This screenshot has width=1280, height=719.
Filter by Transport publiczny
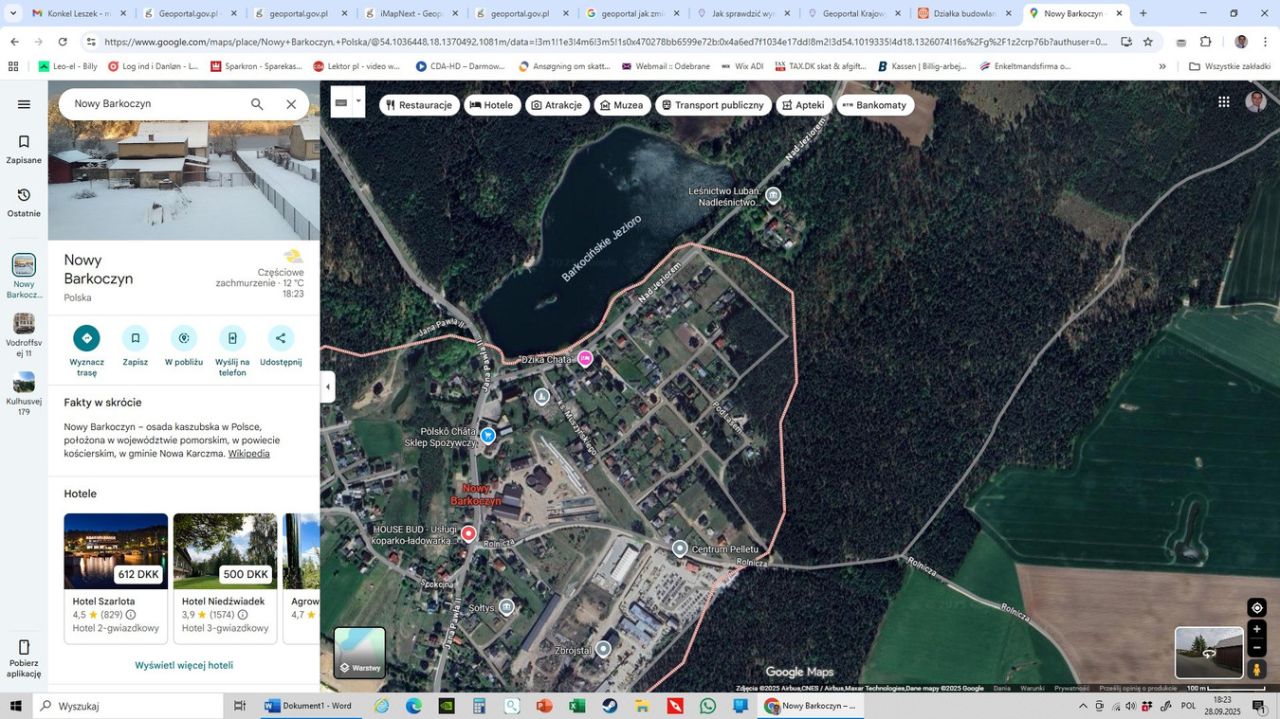click(713, 105)
